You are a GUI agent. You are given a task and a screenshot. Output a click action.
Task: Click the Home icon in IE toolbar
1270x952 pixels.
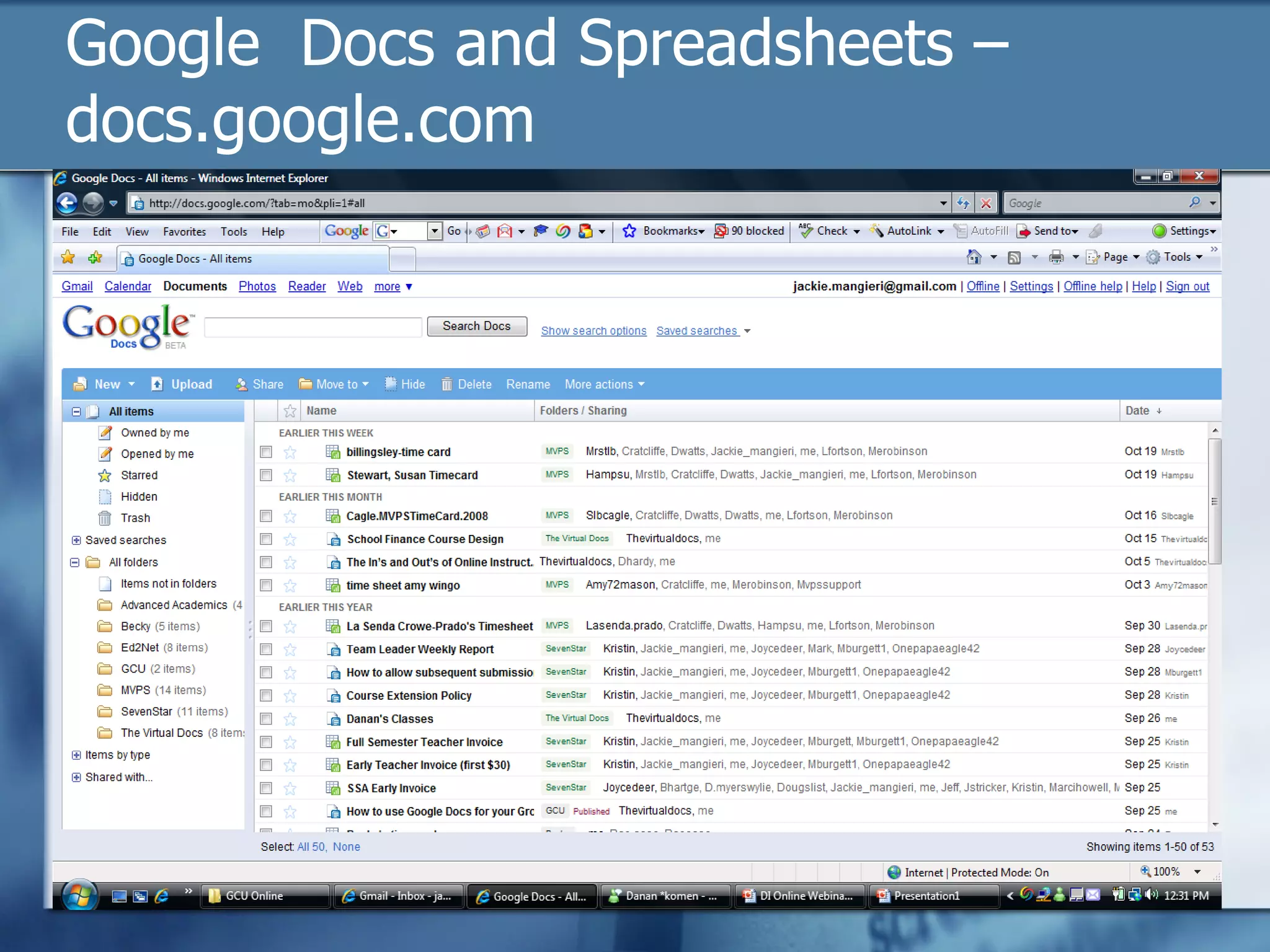(x=974, y=257)
